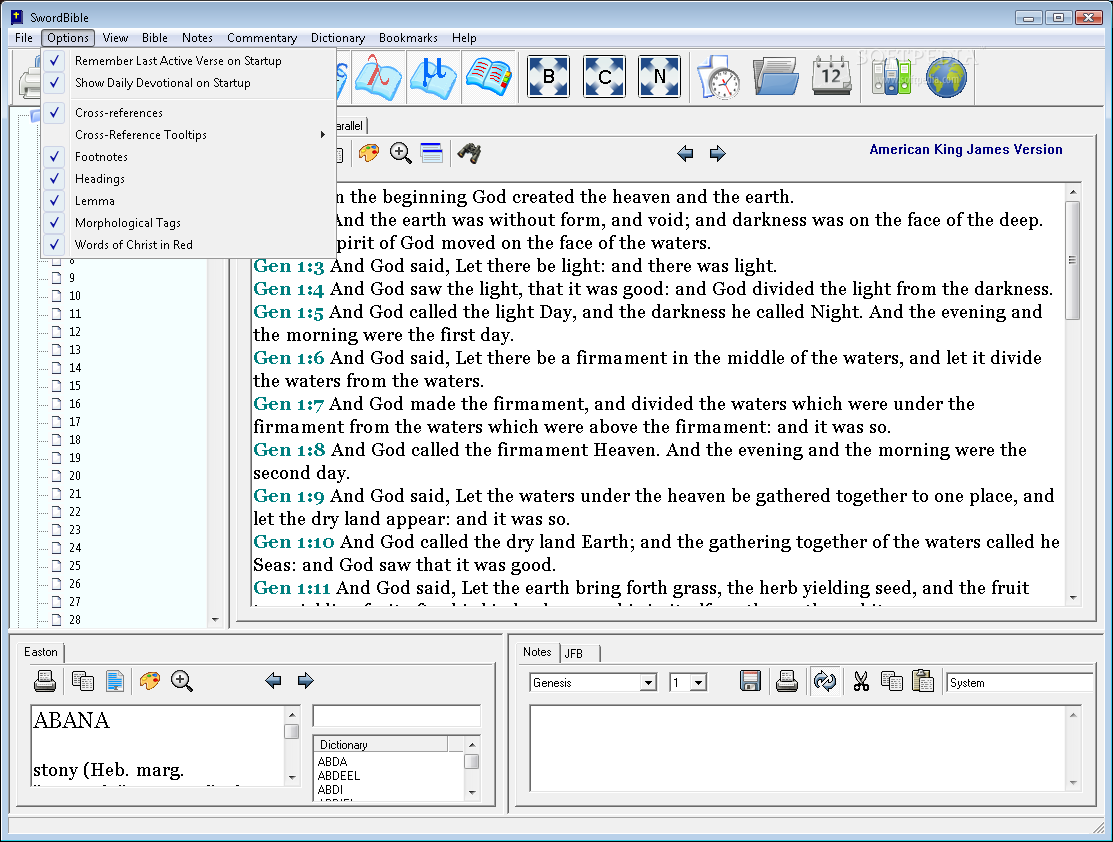Click the copy icon in Notes pane
1113x842 pixels.
pos(892,681)
